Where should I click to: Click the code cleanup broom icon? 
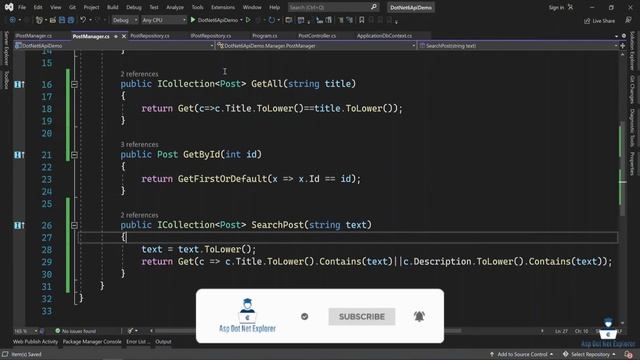coord(130,331)
